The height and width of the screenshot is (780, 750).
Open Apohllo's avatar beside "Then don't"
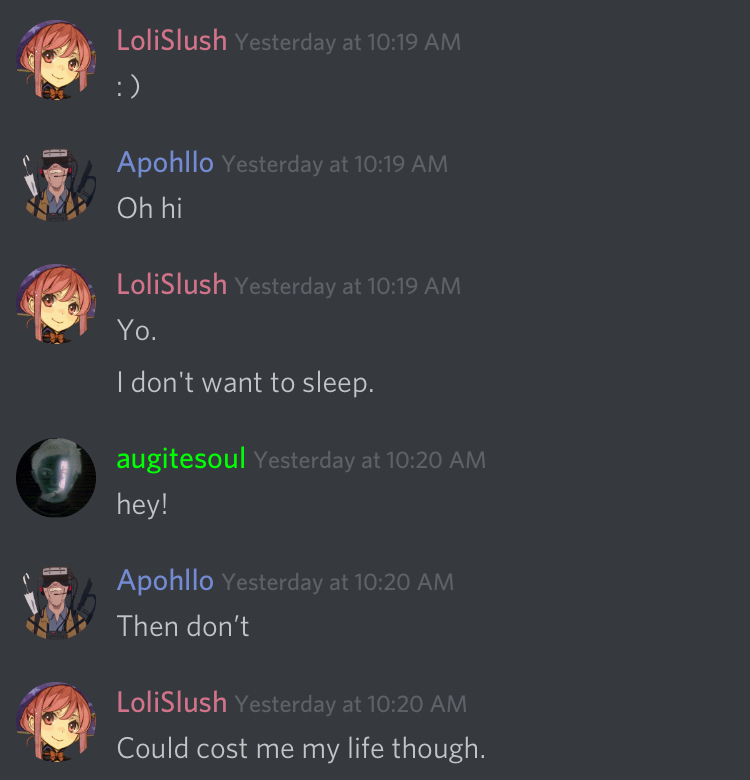pyautogui.click(x=56, y=602)
